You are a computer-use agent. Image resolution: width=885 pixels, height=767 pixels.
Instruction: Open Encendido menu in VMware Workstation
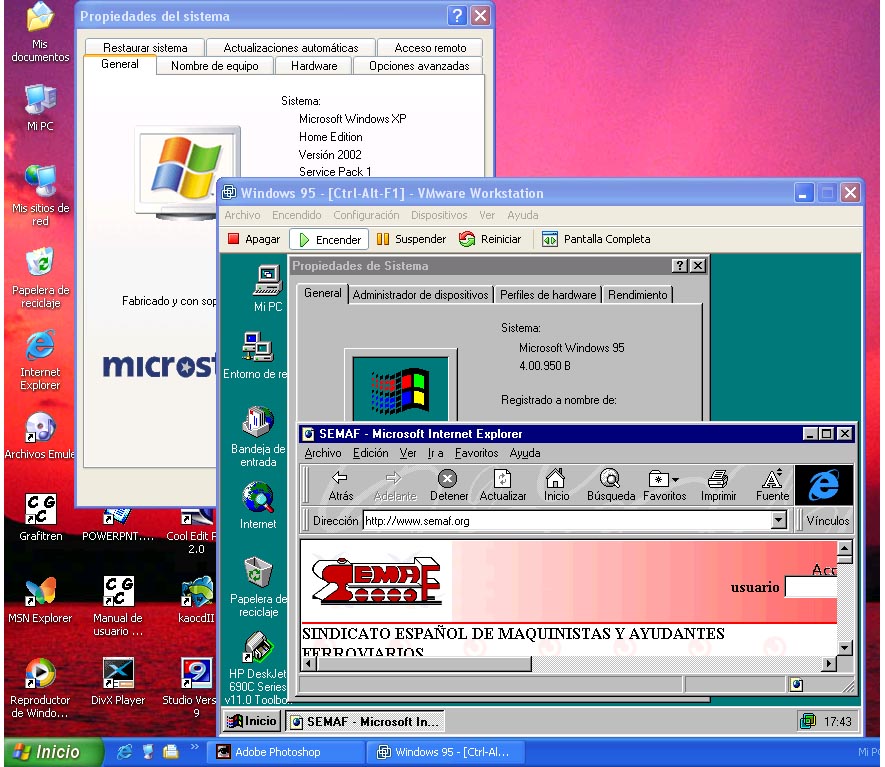[x=296, y=215]
